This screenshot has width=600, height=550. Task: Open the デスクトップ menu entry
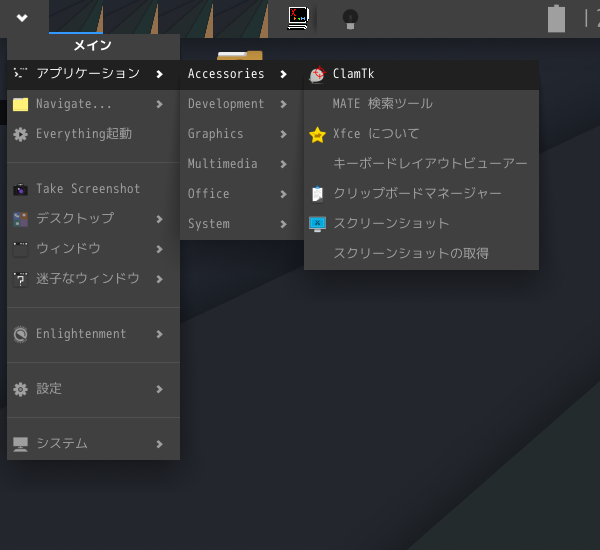tap(93, 219)
